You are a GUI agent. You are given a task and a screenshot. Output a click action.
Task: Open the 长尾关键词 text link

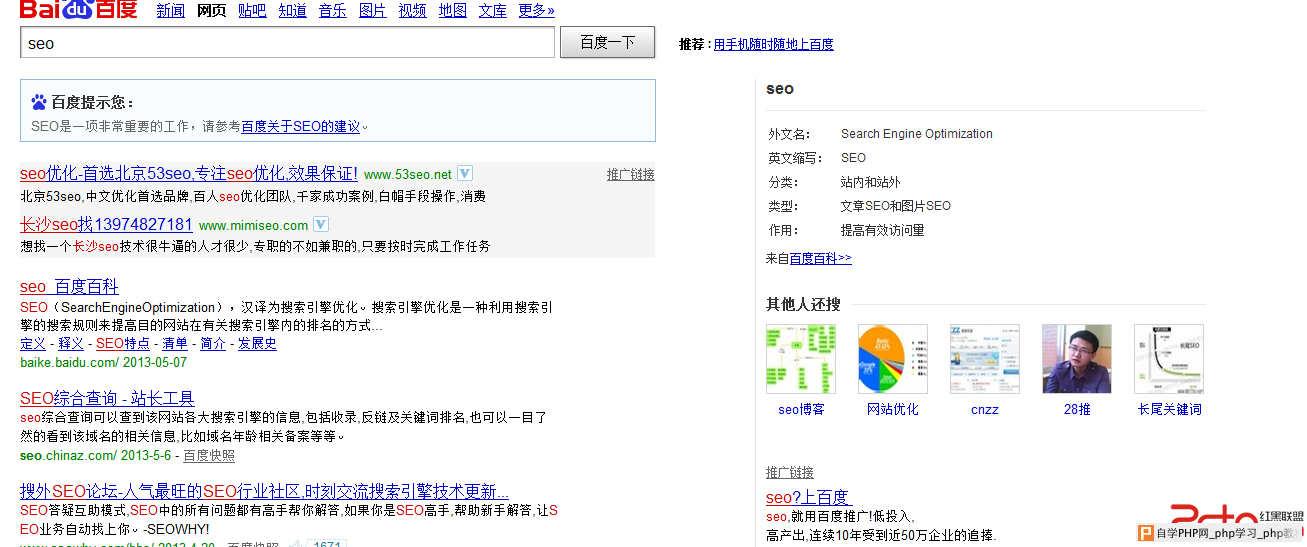pos(1169,409)
